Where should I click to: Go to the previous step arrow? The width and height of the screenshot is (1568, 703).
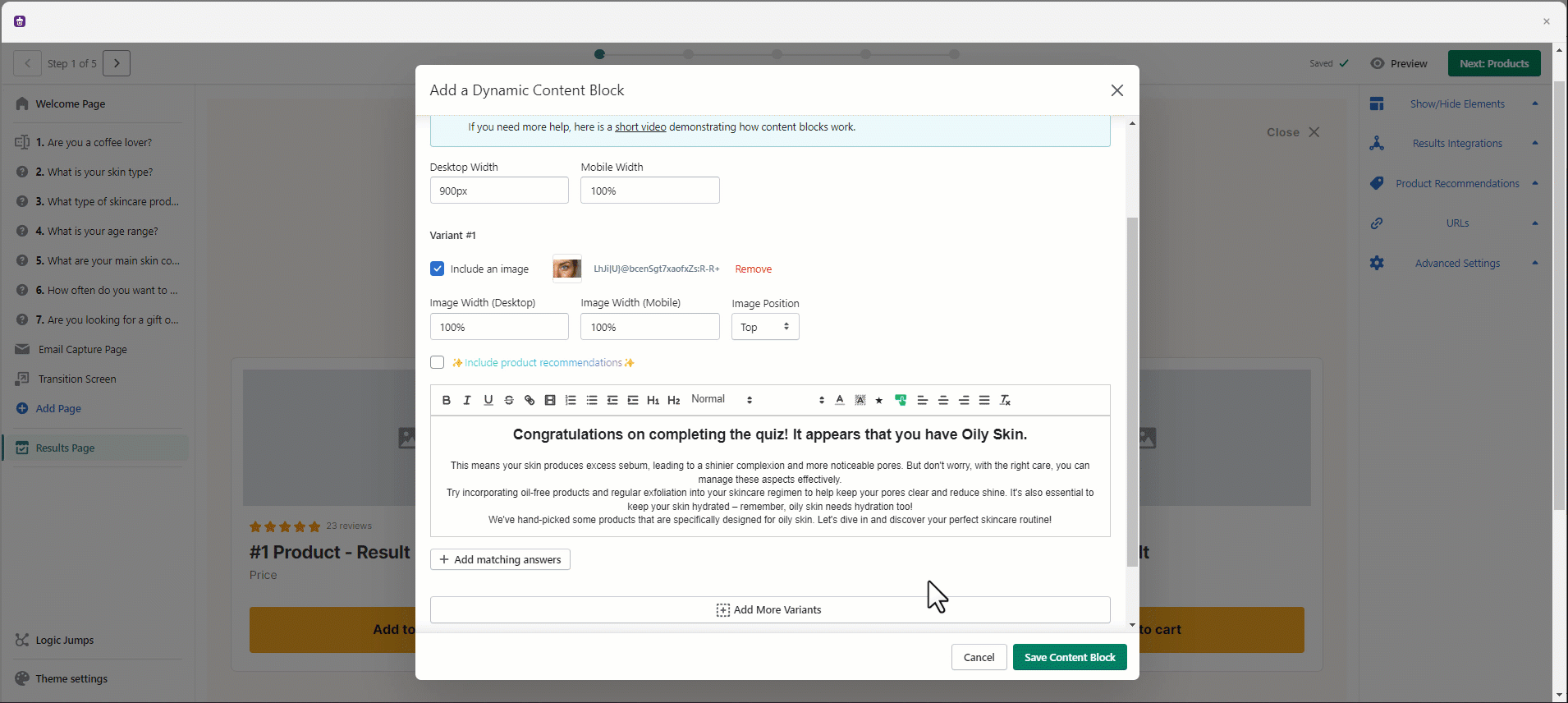tap(27, 63)
